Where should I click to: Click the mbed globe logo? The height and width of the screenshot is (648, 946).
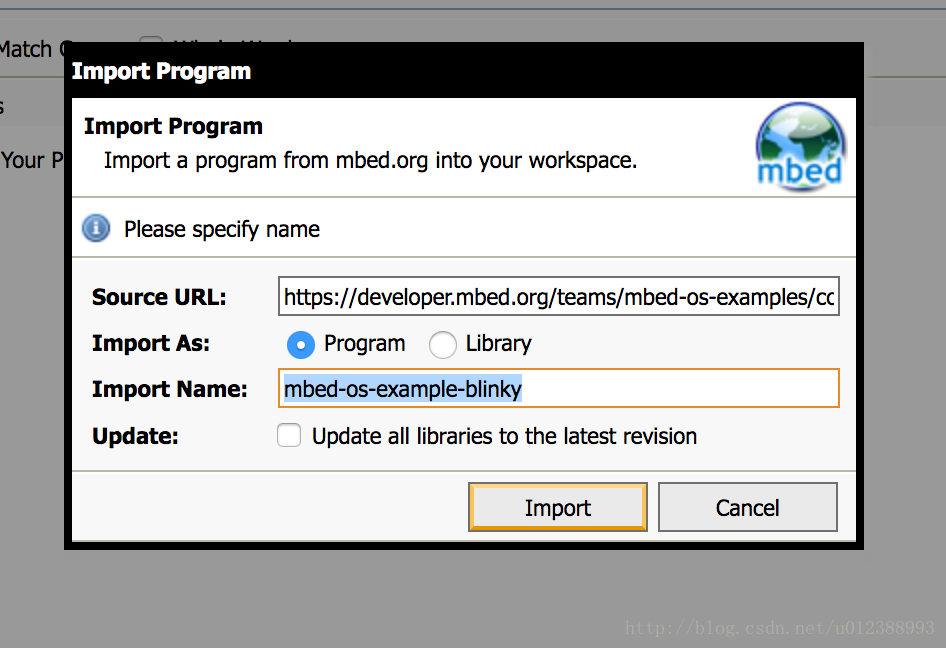[x=801, y=147]
